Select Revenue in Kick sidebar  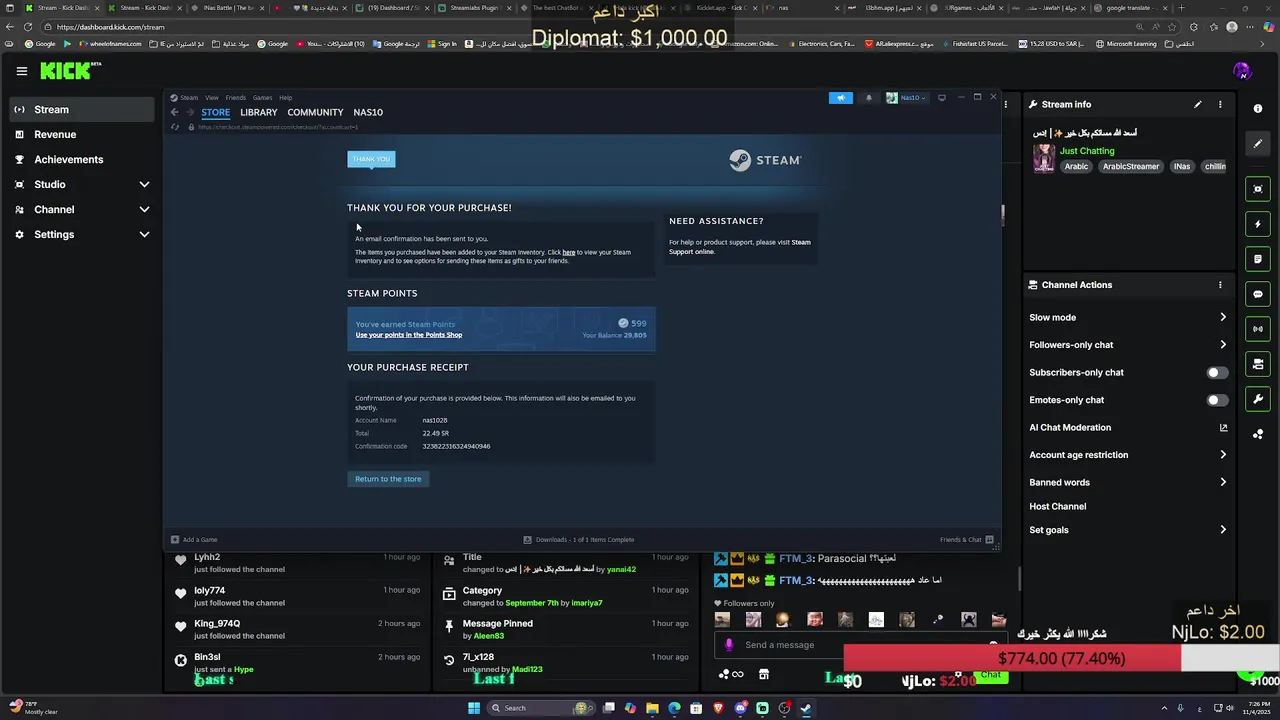(x=83, y=135)
